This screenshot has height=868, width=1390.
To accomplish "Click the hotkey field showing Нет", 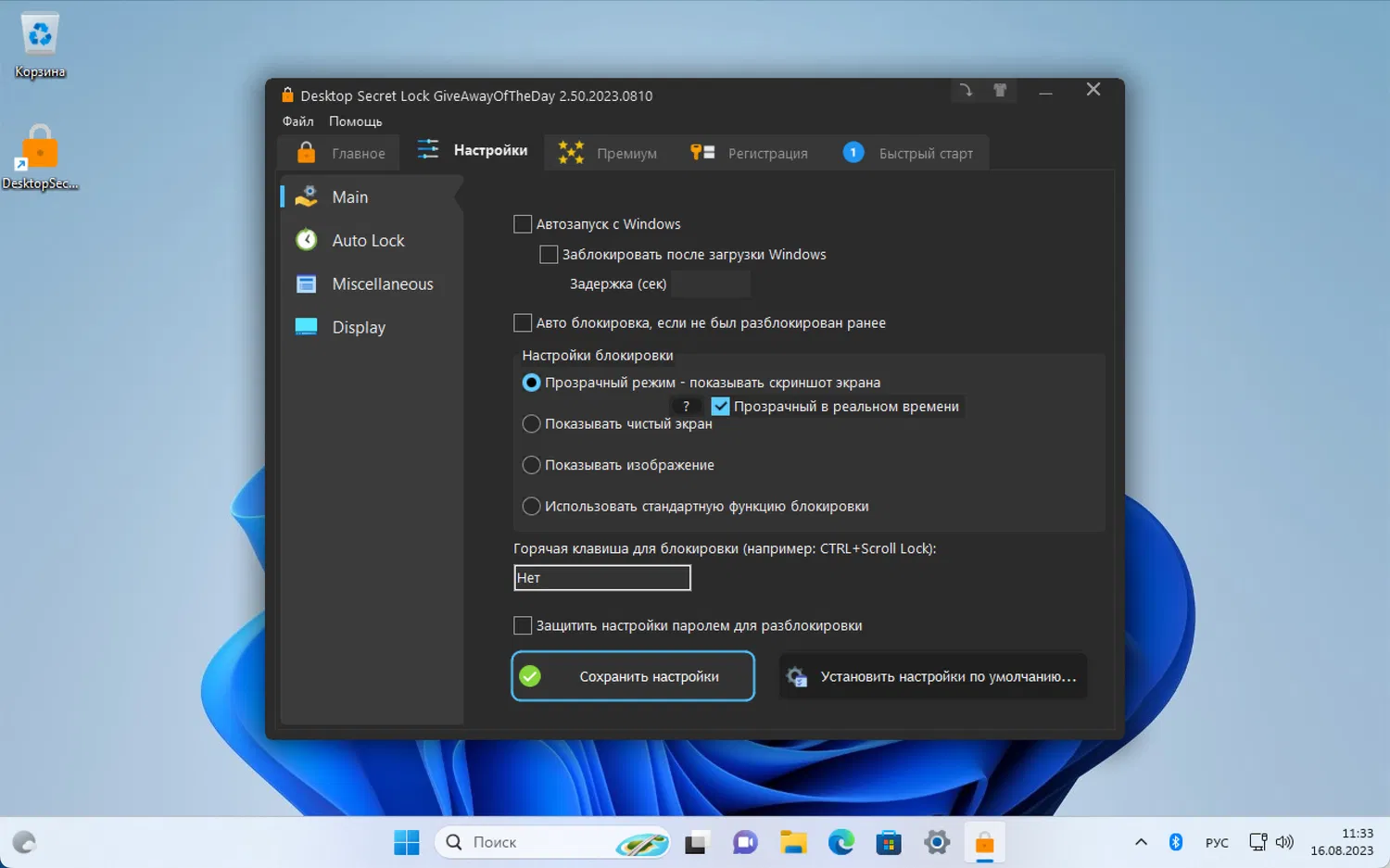I will click(602, 578).
